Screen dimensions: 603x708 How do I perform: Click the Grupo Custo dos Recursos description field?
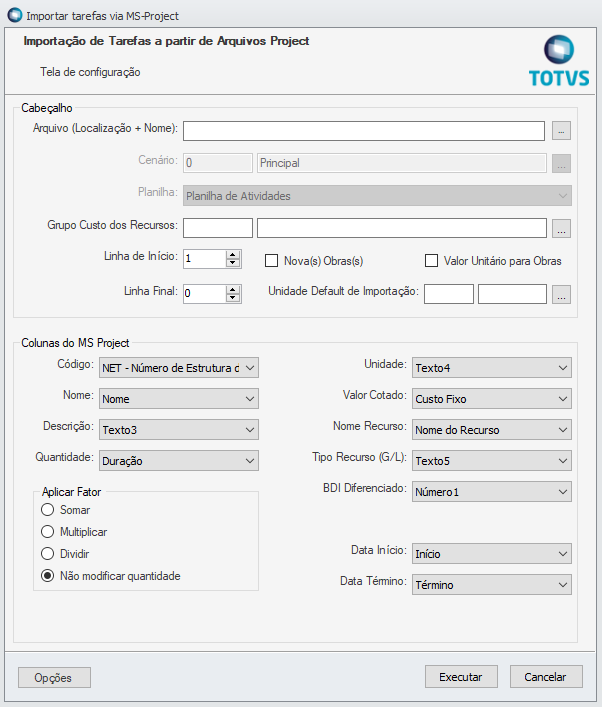tap(402, 228)
